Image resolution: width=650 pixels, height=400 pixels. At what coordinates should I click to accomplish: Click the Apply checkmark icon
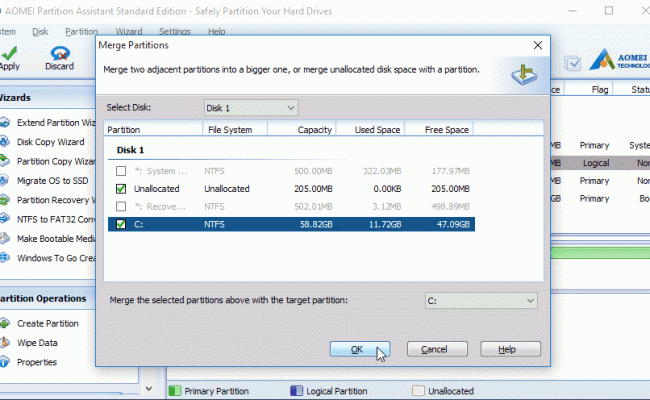9,53
